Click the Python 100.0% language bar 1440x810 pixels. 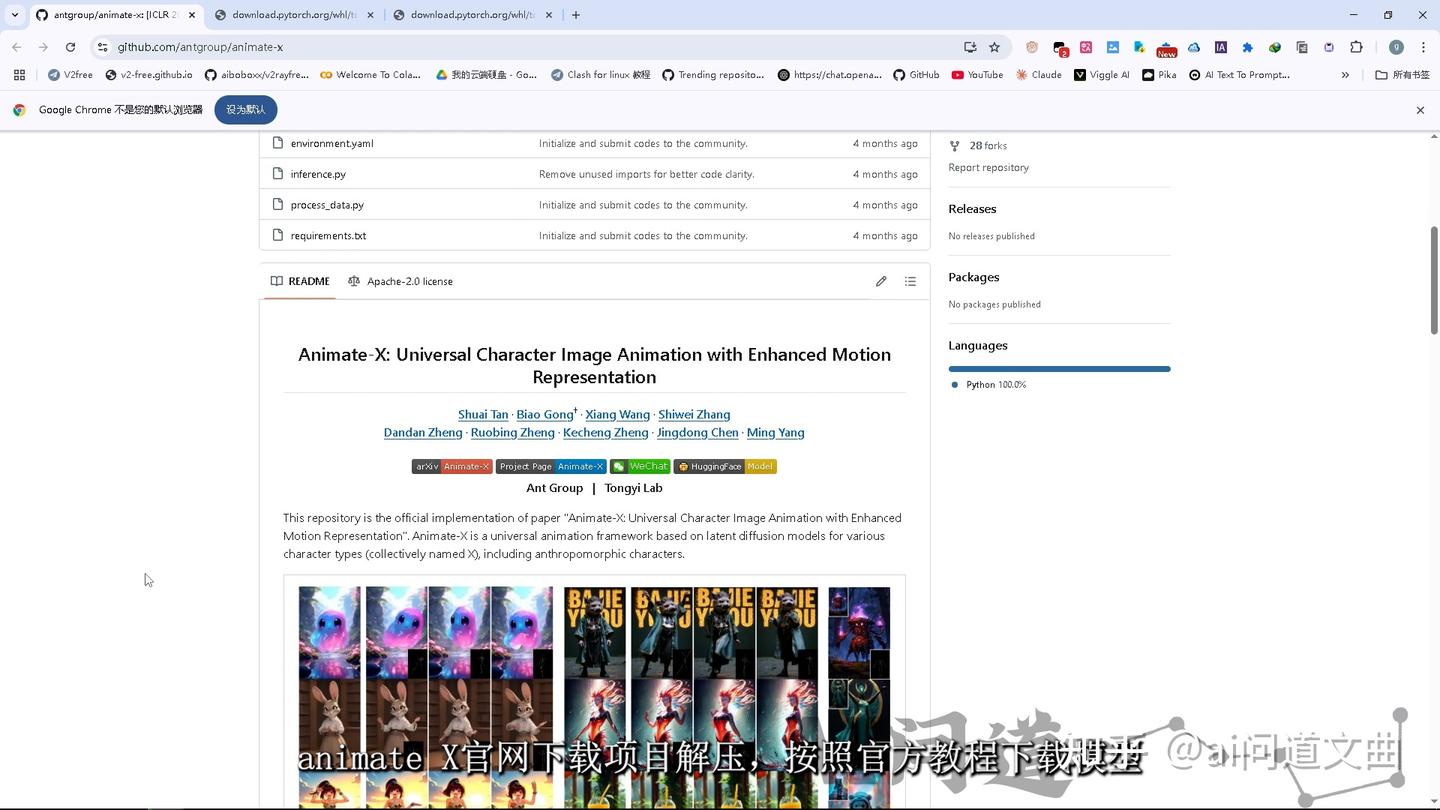click(x=1059, y=368)
